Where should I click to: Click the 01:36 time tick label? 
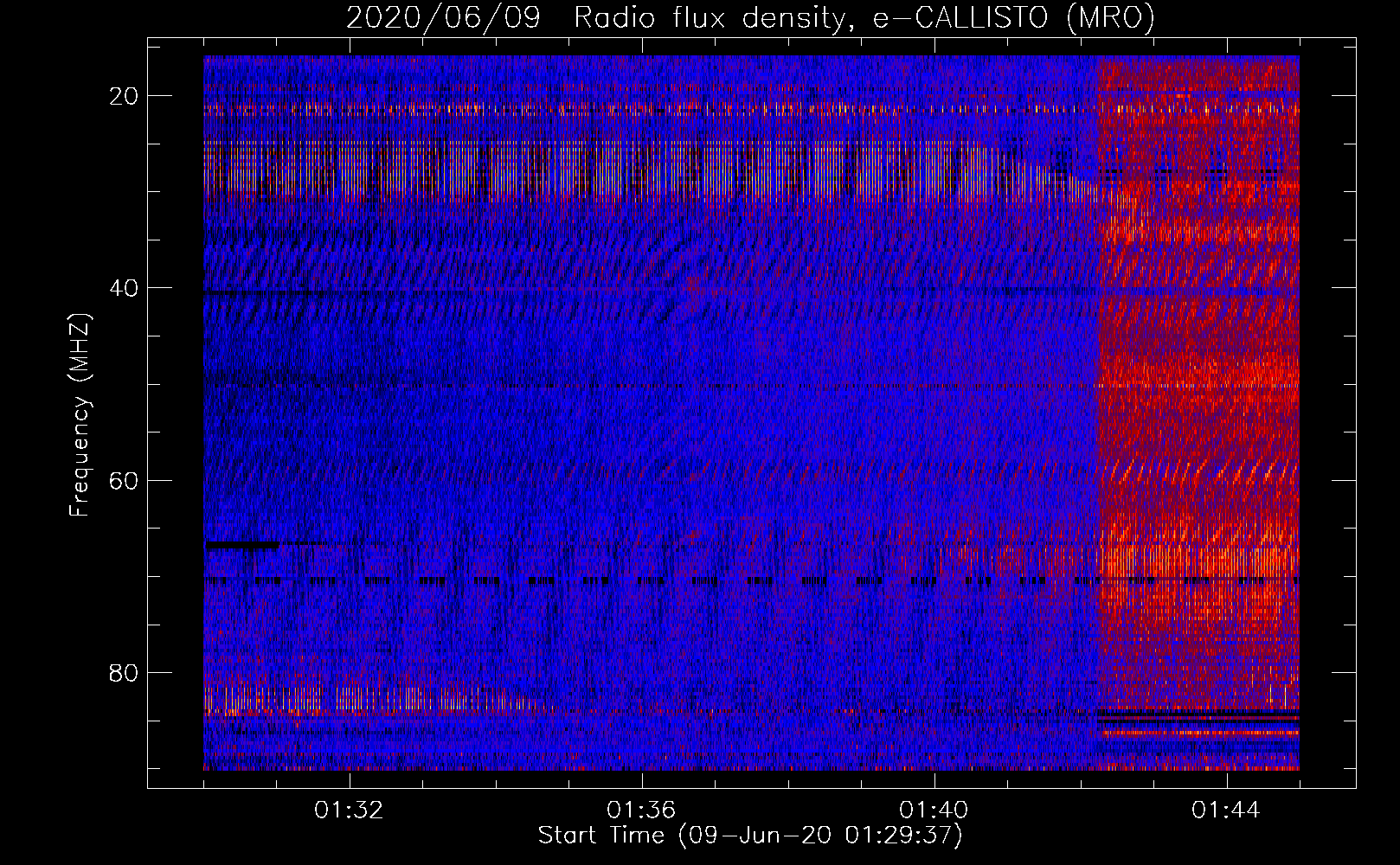pyautogui.click(x=641, y=811)
